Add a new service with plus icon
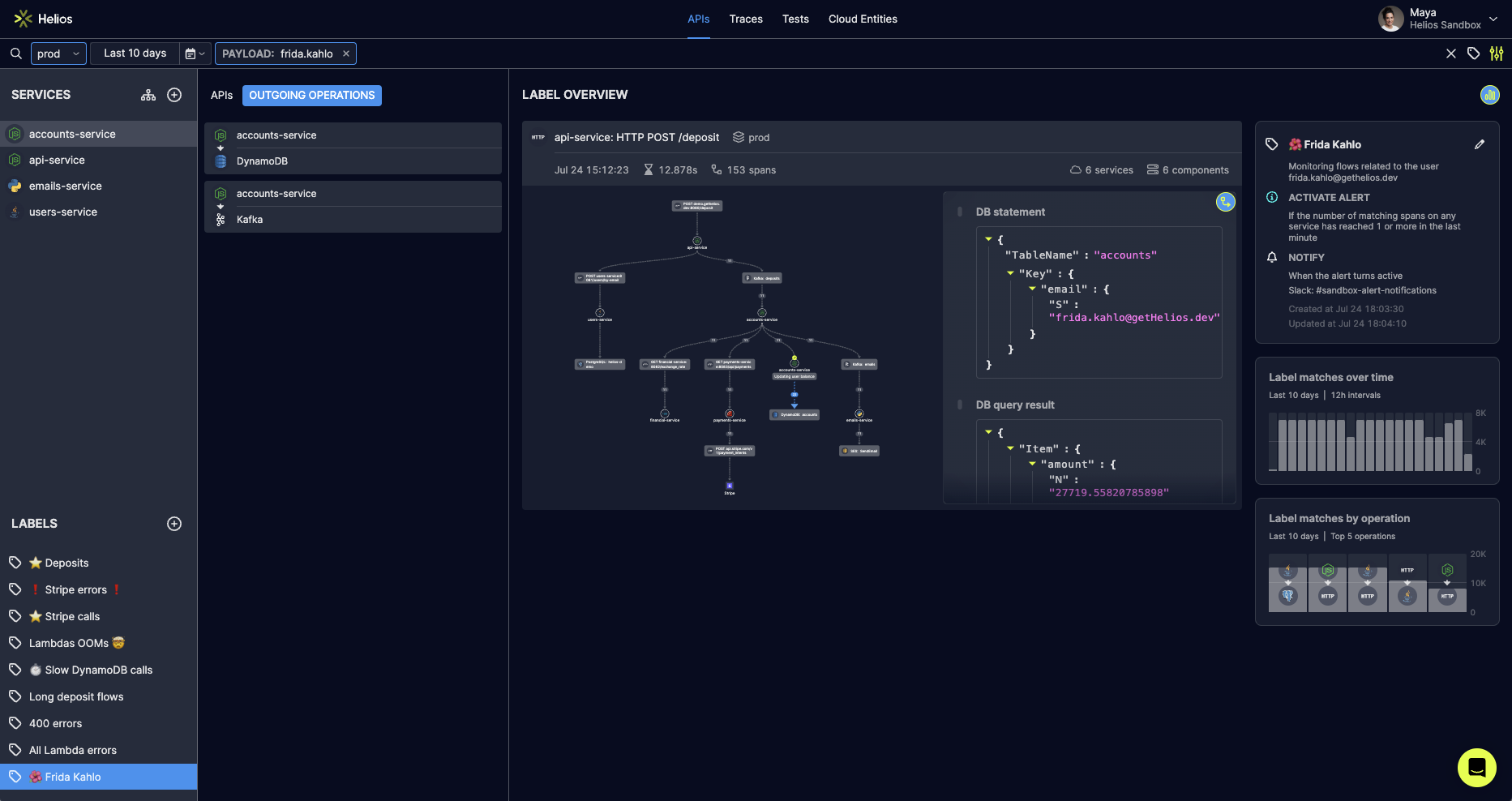1512x801 pixels. click(174, 95)
